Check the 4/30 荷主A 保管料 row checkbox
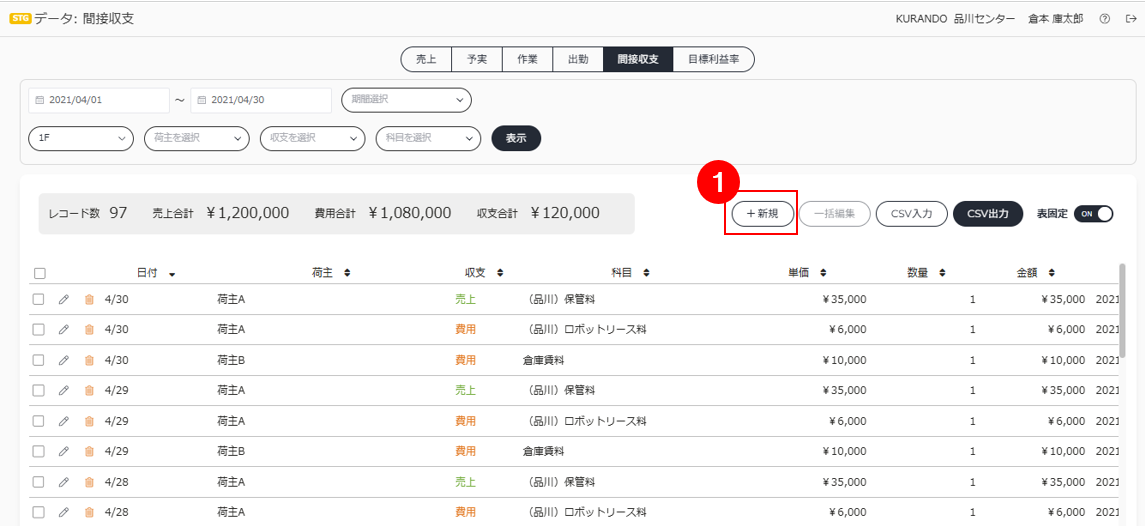Viewport: 1145px width, 526px height. click(39, 299)
